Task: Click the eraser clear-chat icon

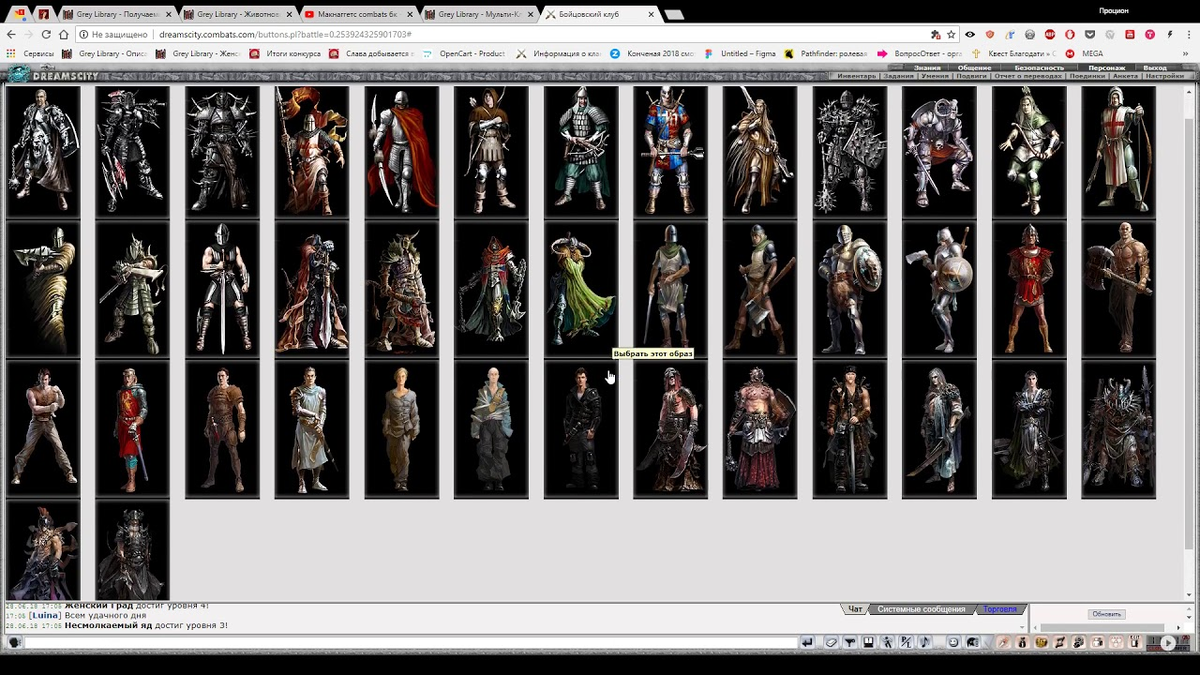Action: pyautogui.click(x=832, y=643)
